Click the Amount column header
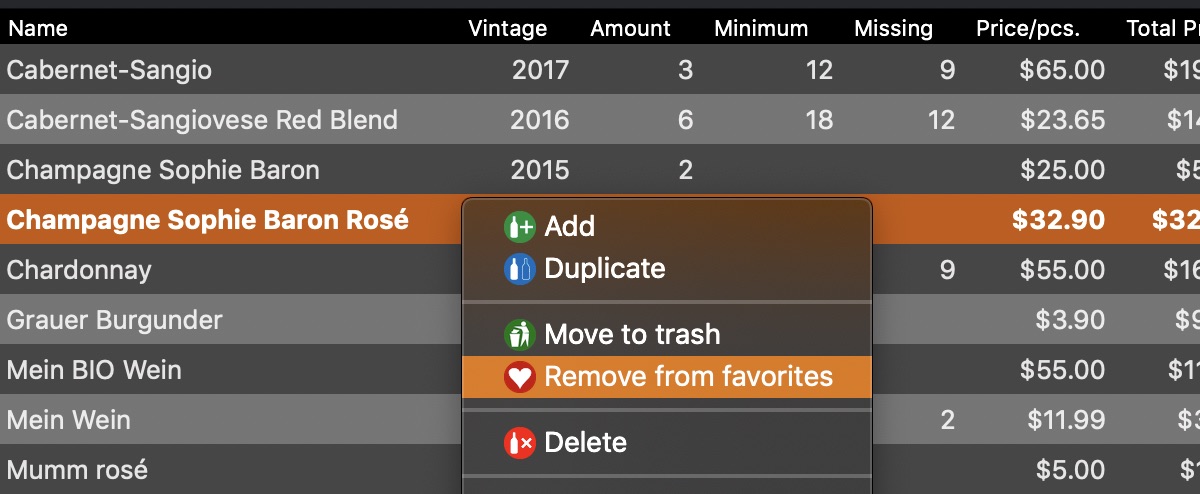The width and height of the screenshot is (1200, 494). coord(631,28)
